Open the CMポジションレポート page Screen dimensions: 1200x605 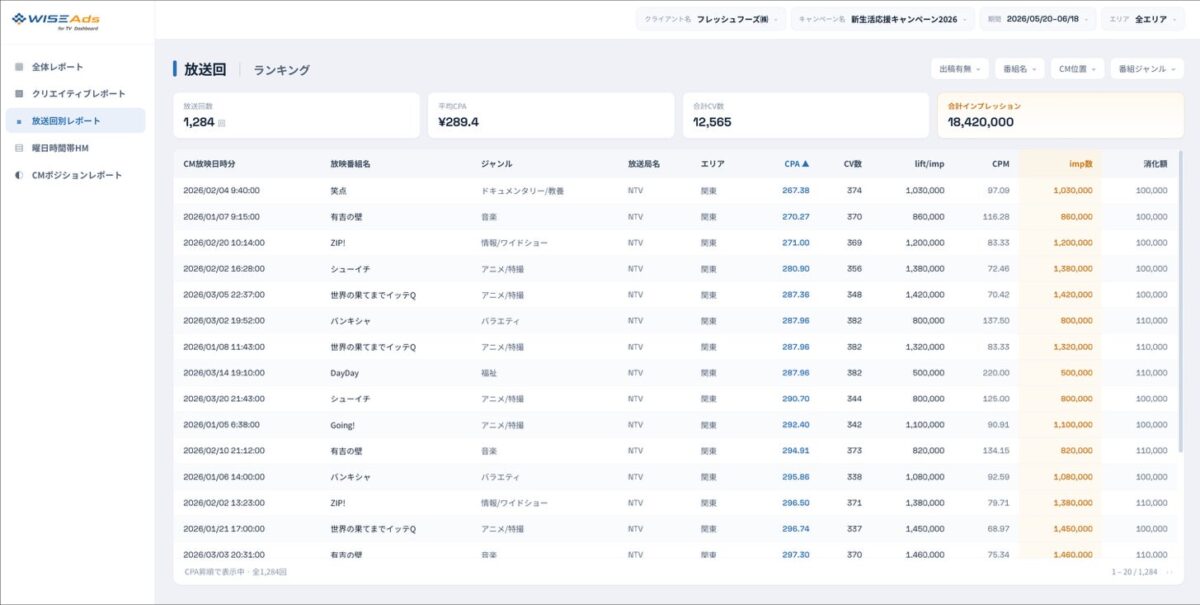coord(75,175)
